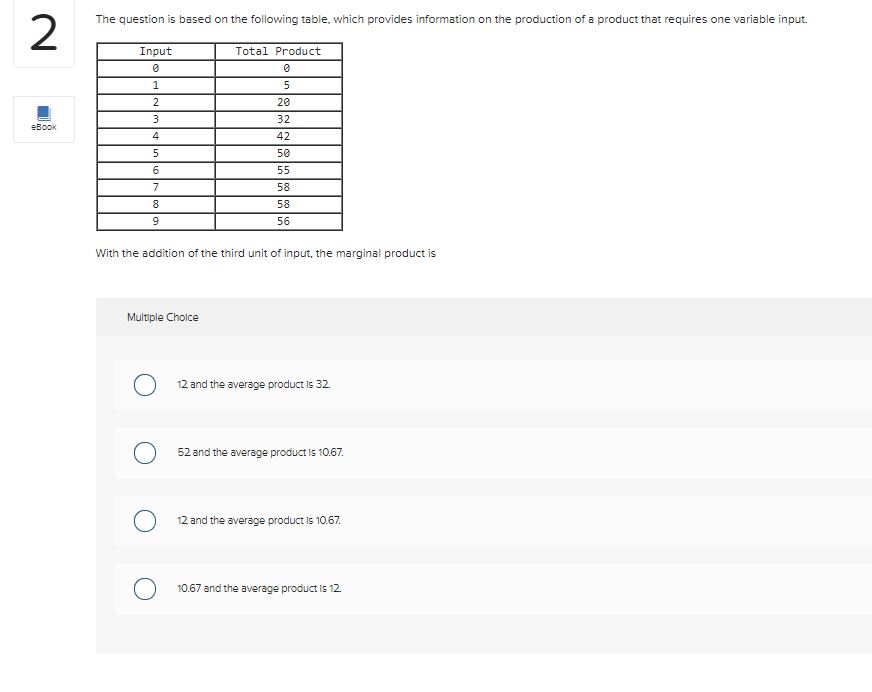Click the table cell showing input 3
The image size is (872, 692).
pos(155,119)
